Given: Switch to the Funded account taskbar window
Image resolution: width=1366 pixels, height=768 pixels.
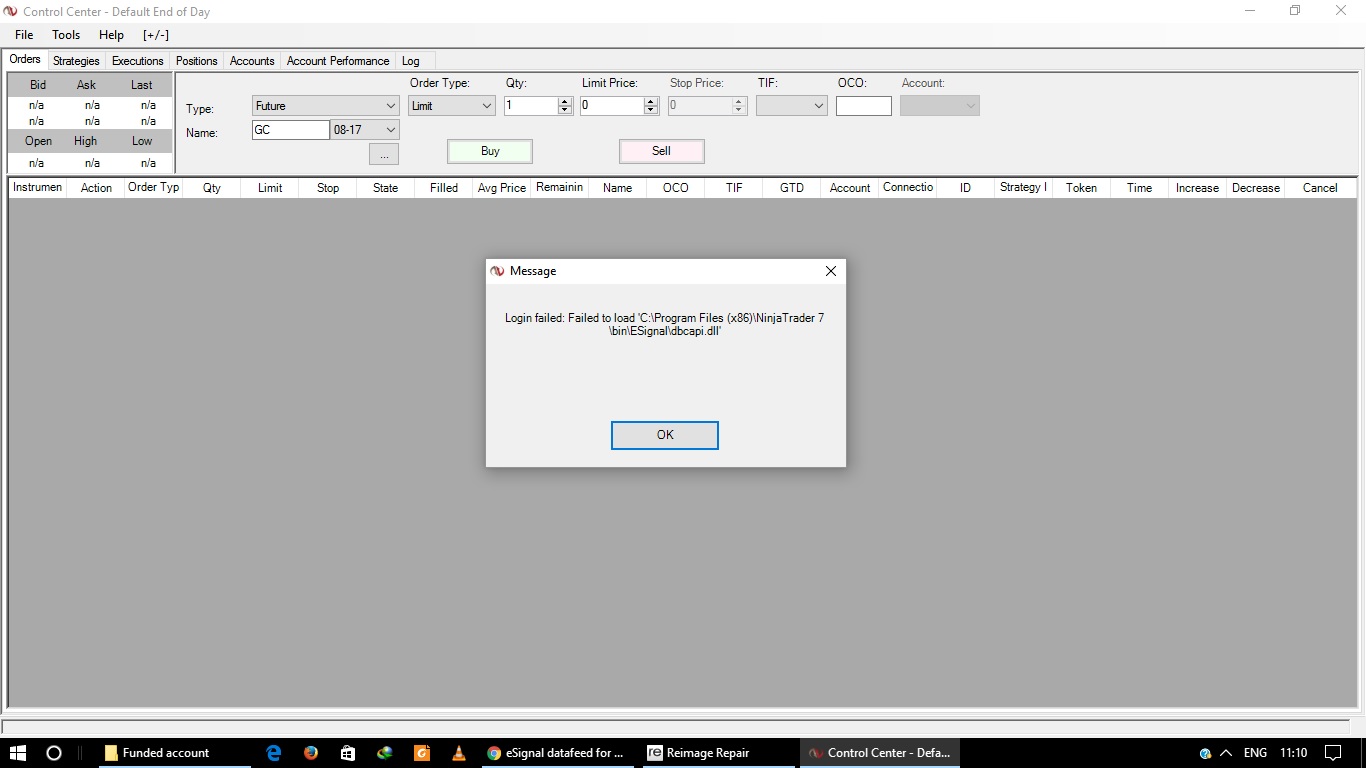Looking at the screenshot, I should 174,753.
